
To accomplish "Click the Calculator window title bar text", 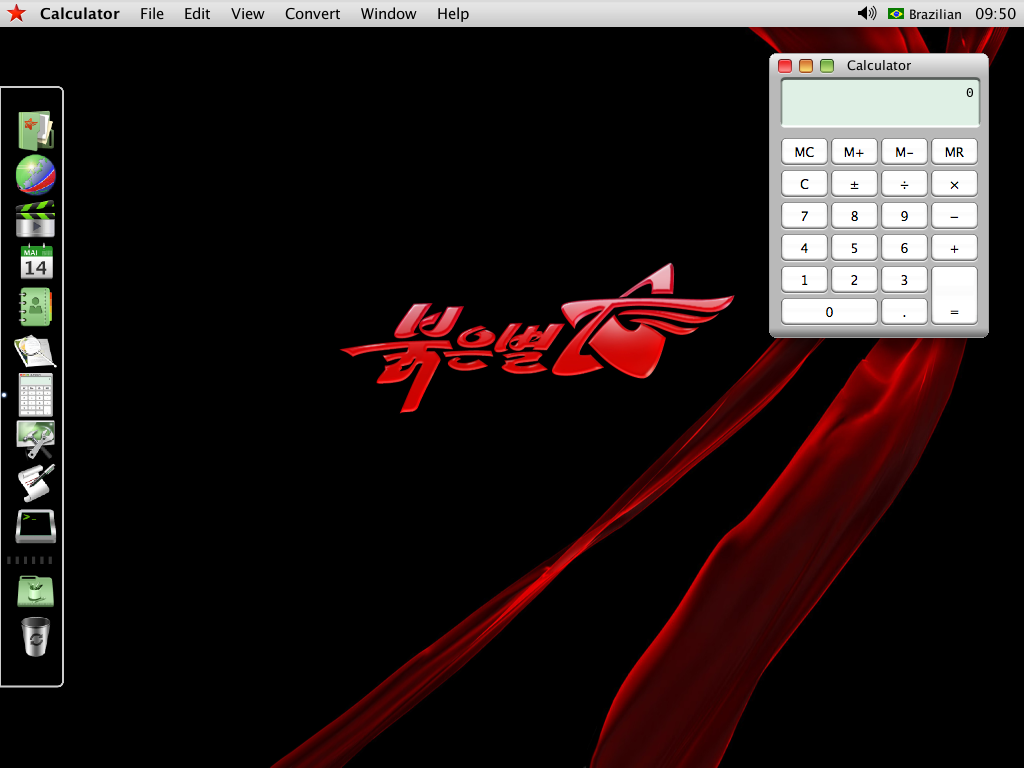I will pyautogui.click(x=878, y=65).
